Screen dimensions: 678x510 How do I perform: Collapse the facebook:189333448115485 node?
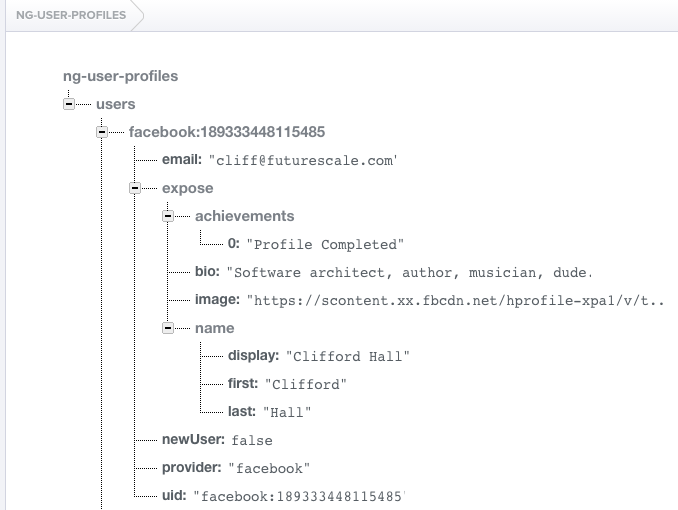[102, 132]
